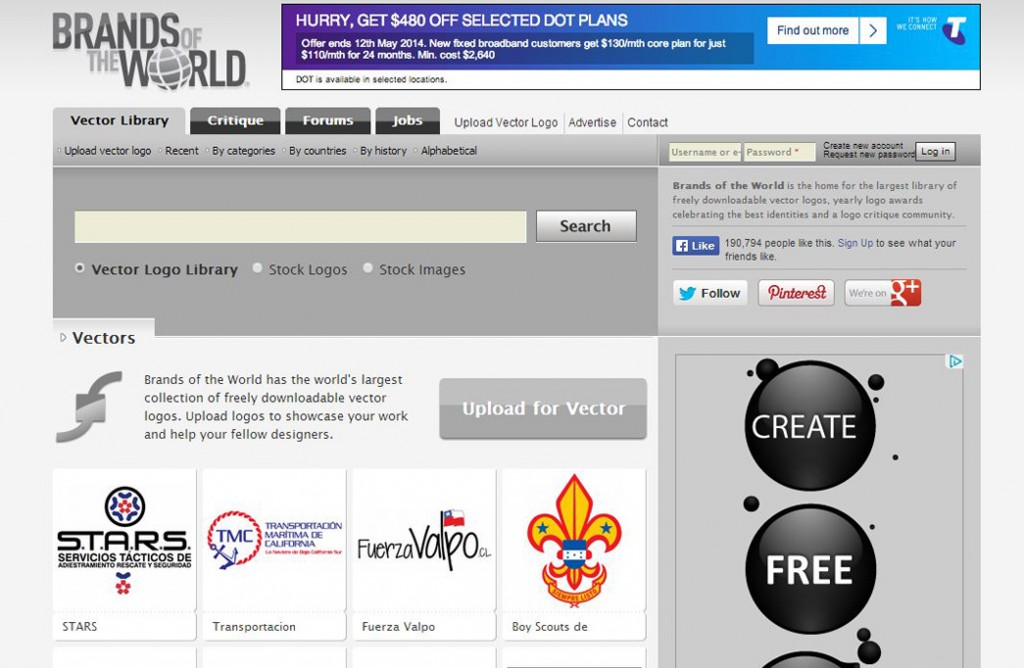This screenshot has height=668, width=1024.
Task: Show Recent logos
Action: pyautogui.click(x=182, y=151)
